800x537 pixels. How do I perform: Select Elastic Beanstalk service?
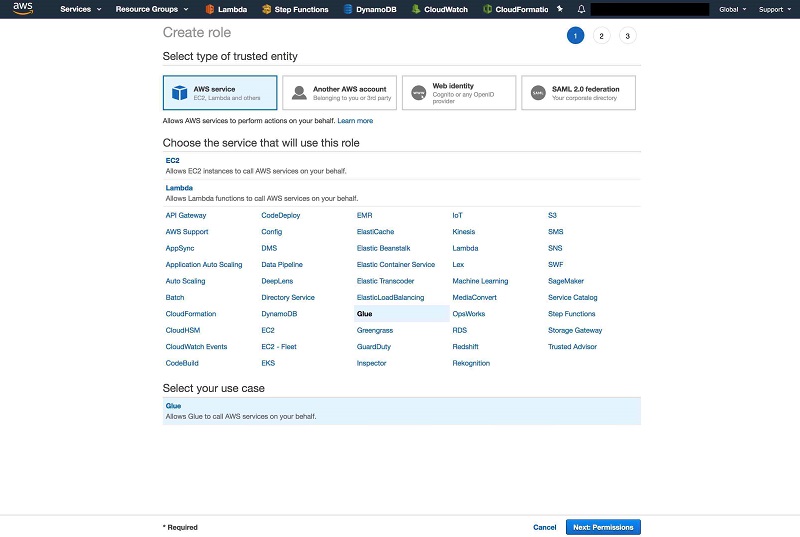pos(383,248)
